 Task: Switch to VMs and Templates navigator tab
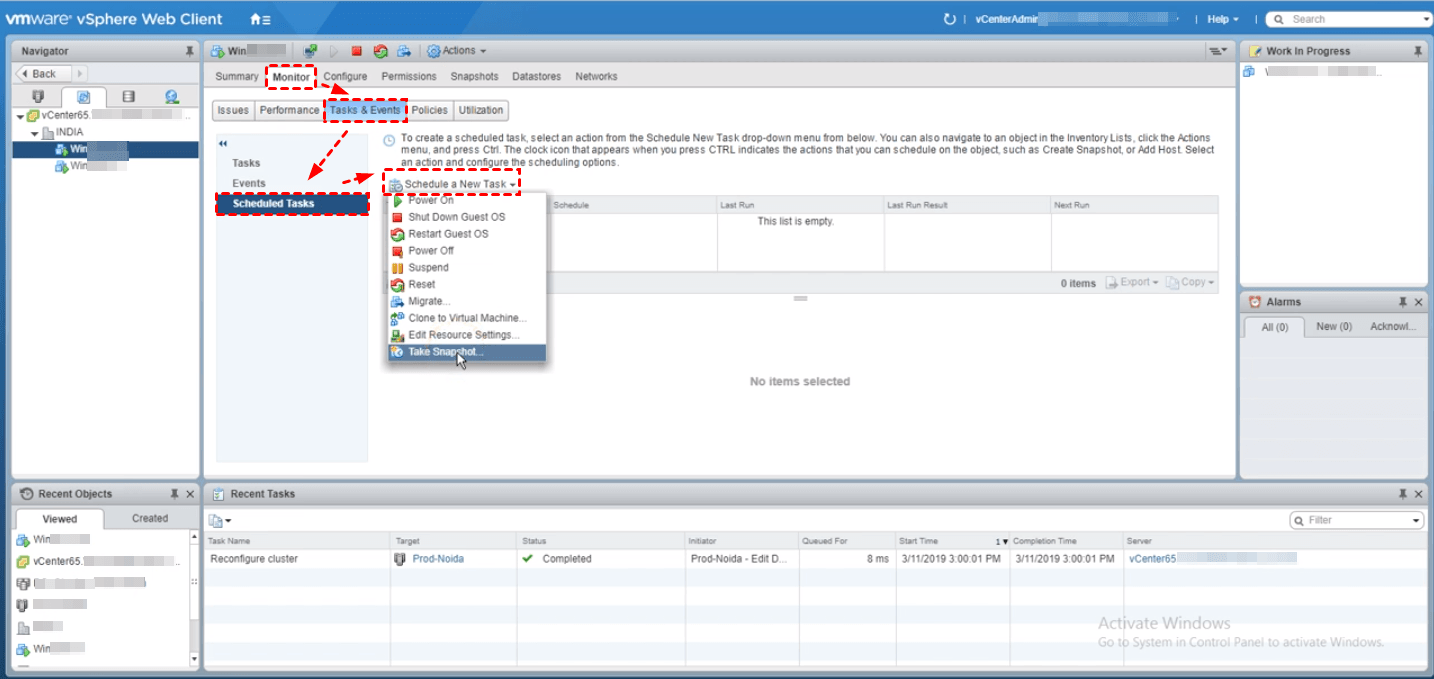84,97
